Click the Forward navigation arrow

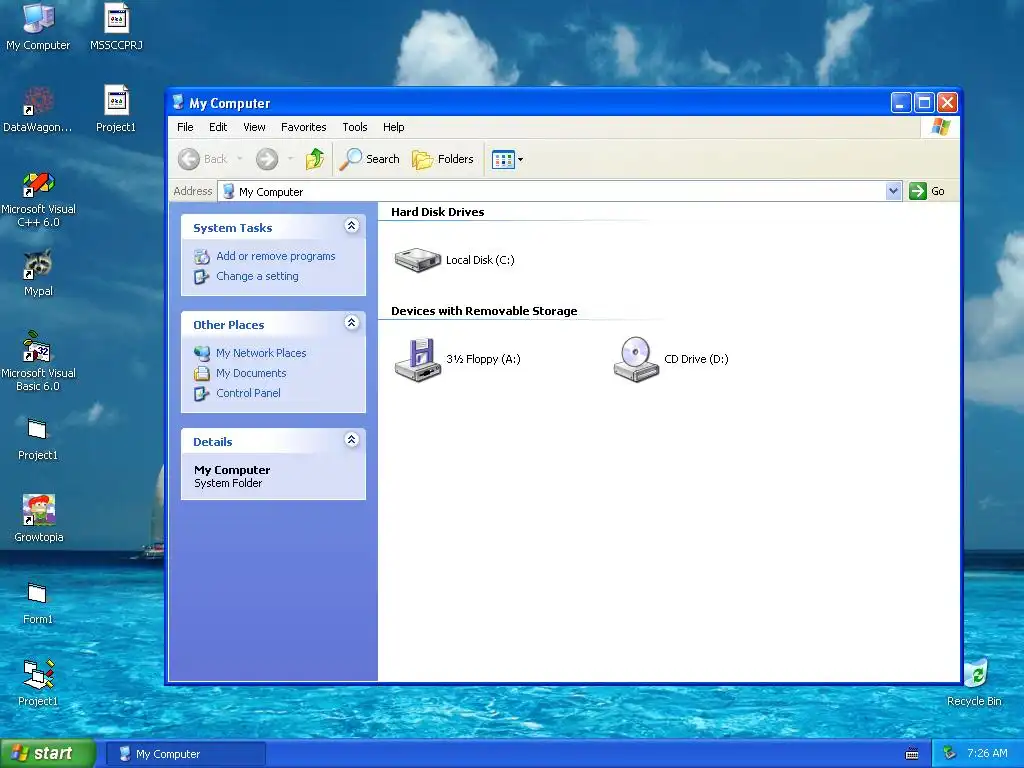(266, 159)
